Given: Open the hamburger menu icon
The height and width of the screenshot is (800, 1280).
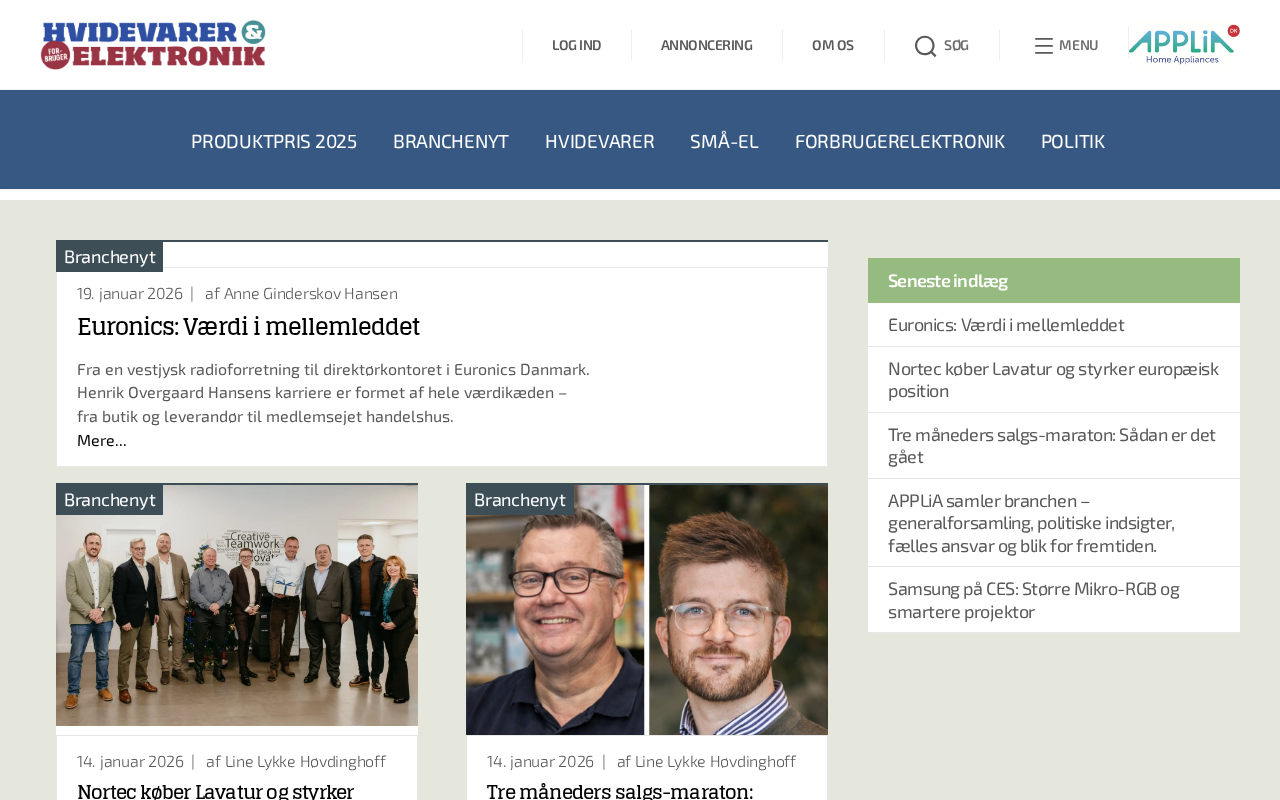Looking at the screenshot, I should (1044, 46).
